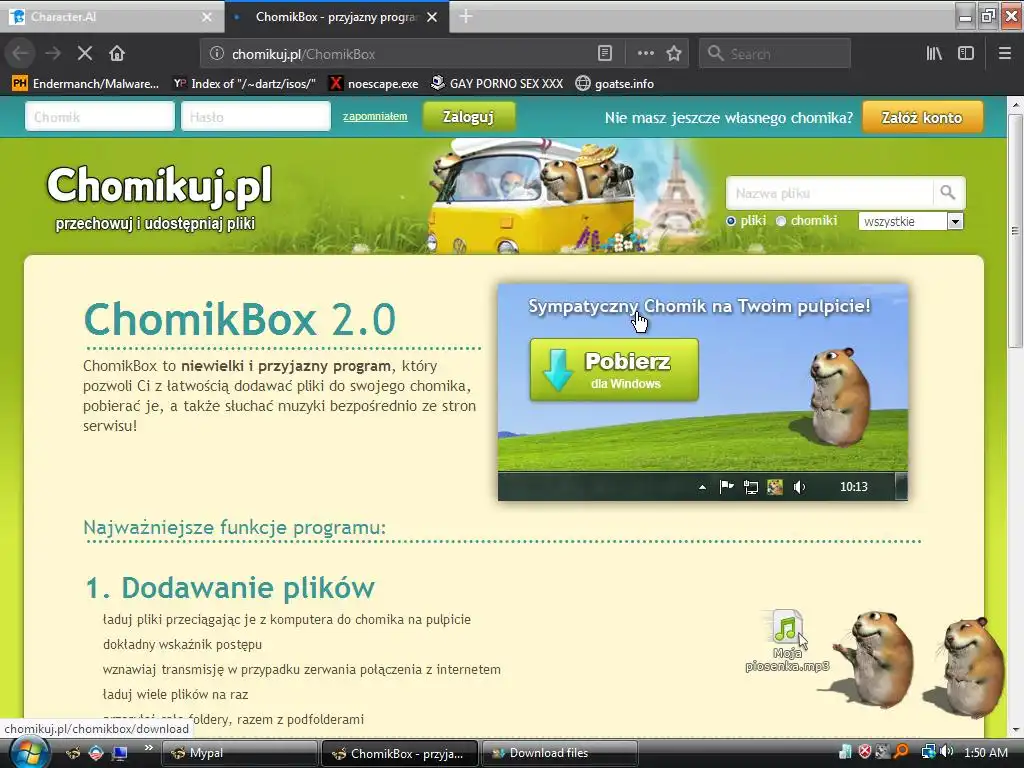Open the browser hamburger menu
Screen dimensions: 1024x768
coord(1005,54)
